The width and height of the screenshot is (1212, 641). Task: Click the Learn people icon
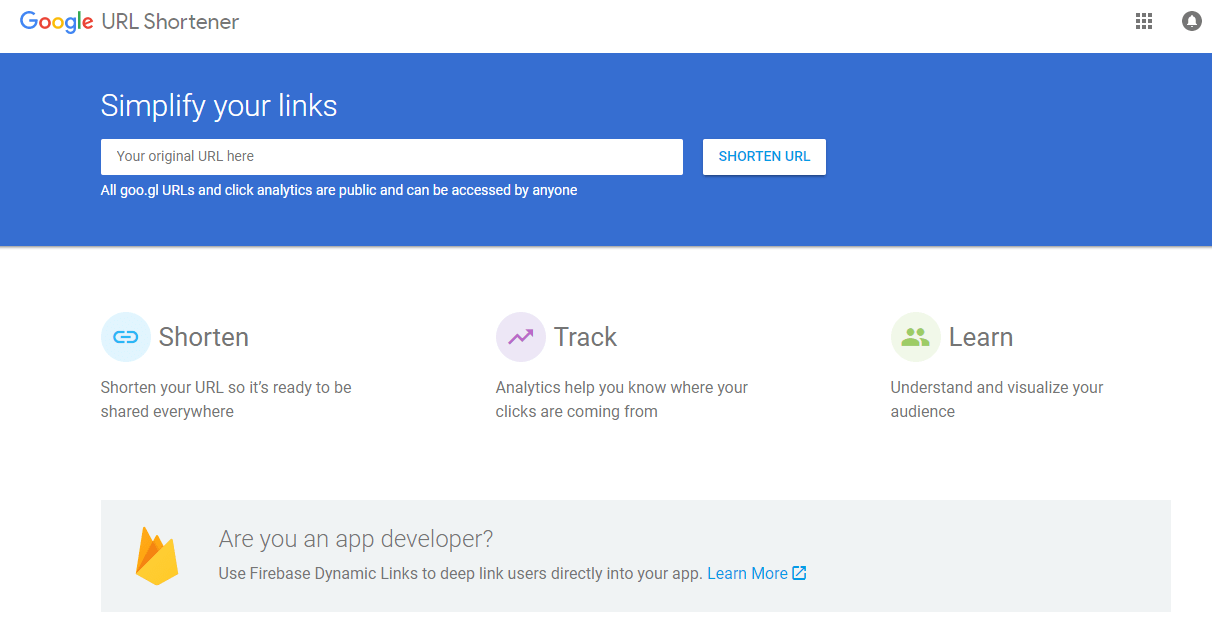(x=916, y=337)
